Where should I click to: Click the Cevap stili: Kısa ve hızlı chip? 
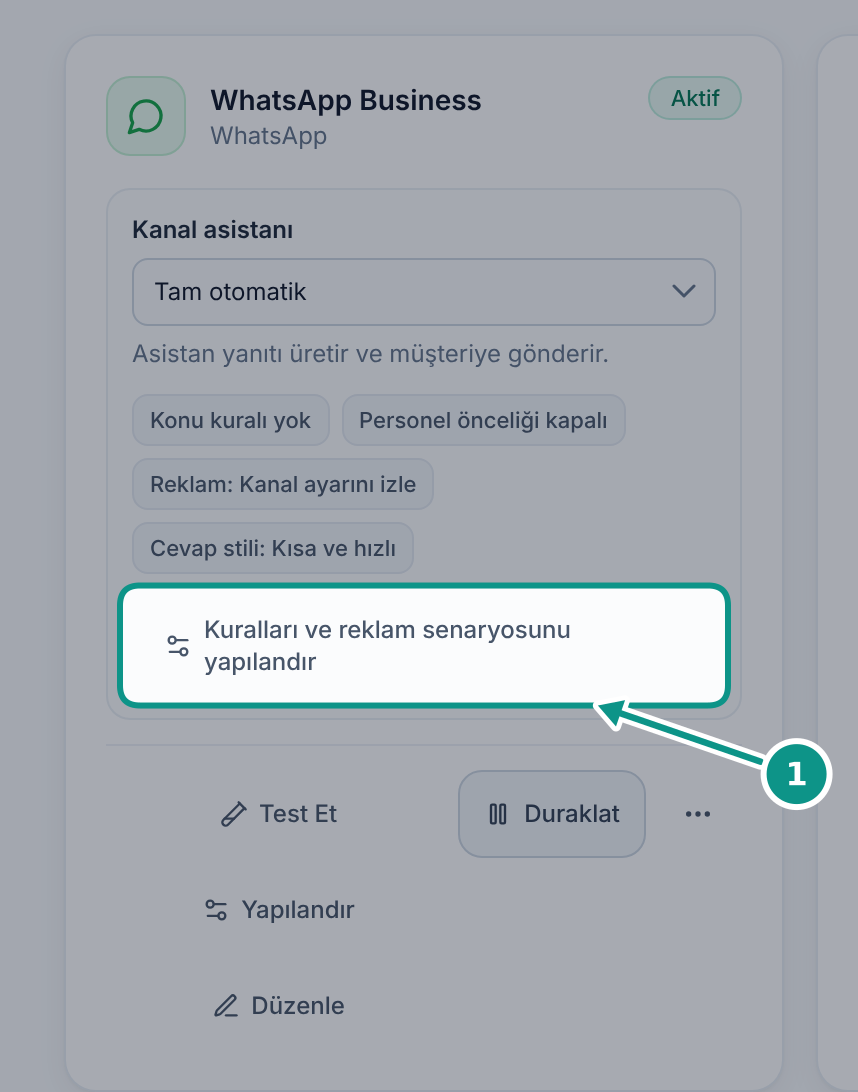tap(273, 548)
